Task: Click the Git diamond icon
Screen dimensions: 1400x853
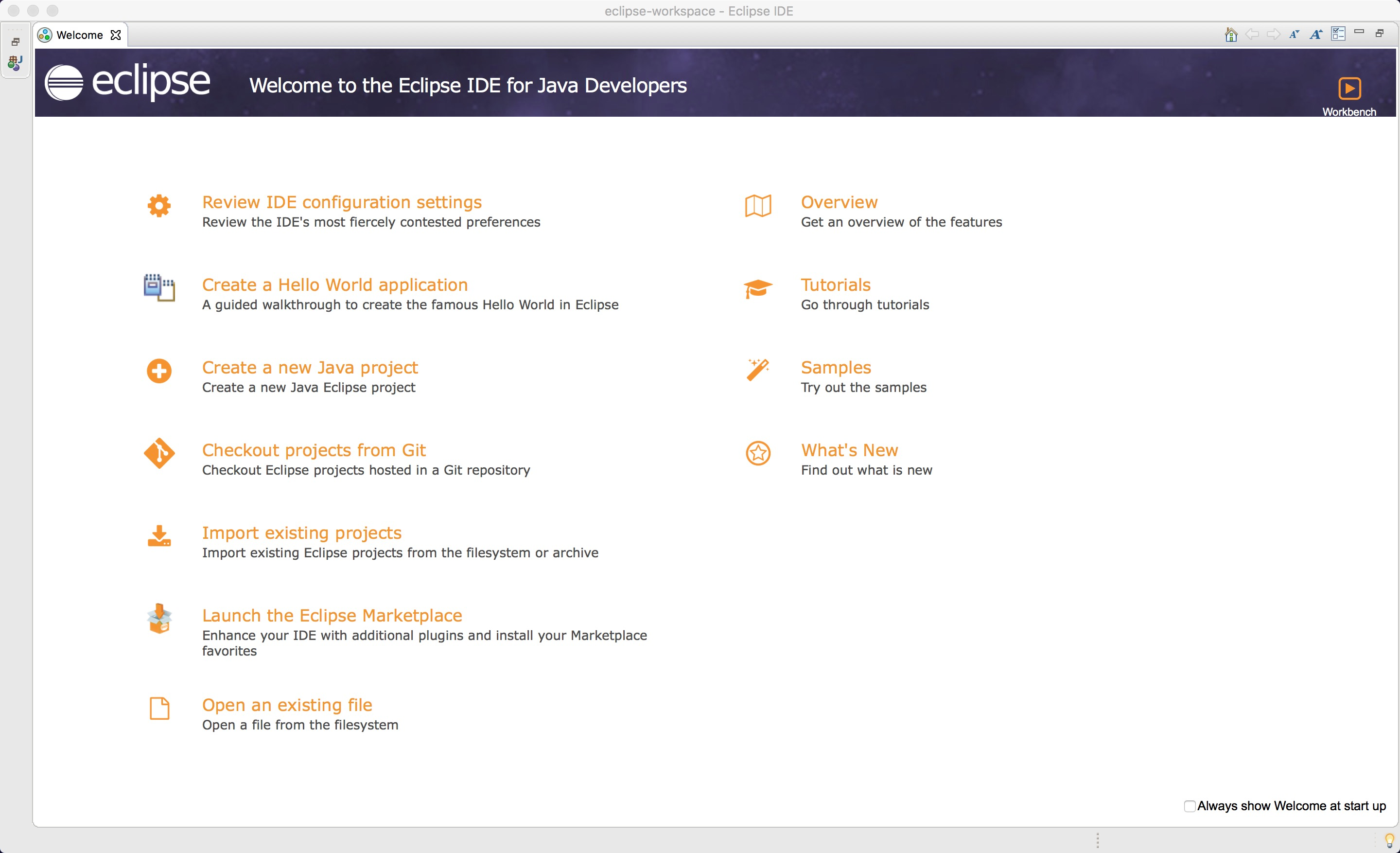Action: [x=159, y=454]
